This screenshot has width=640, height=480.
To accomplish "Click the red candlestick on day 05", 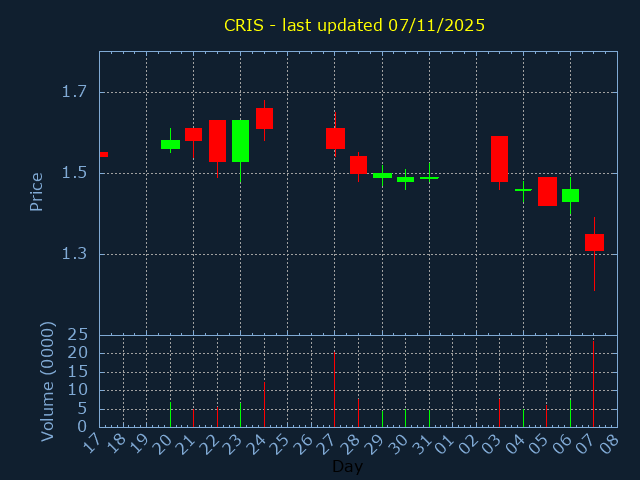I will tap(547, 191).
